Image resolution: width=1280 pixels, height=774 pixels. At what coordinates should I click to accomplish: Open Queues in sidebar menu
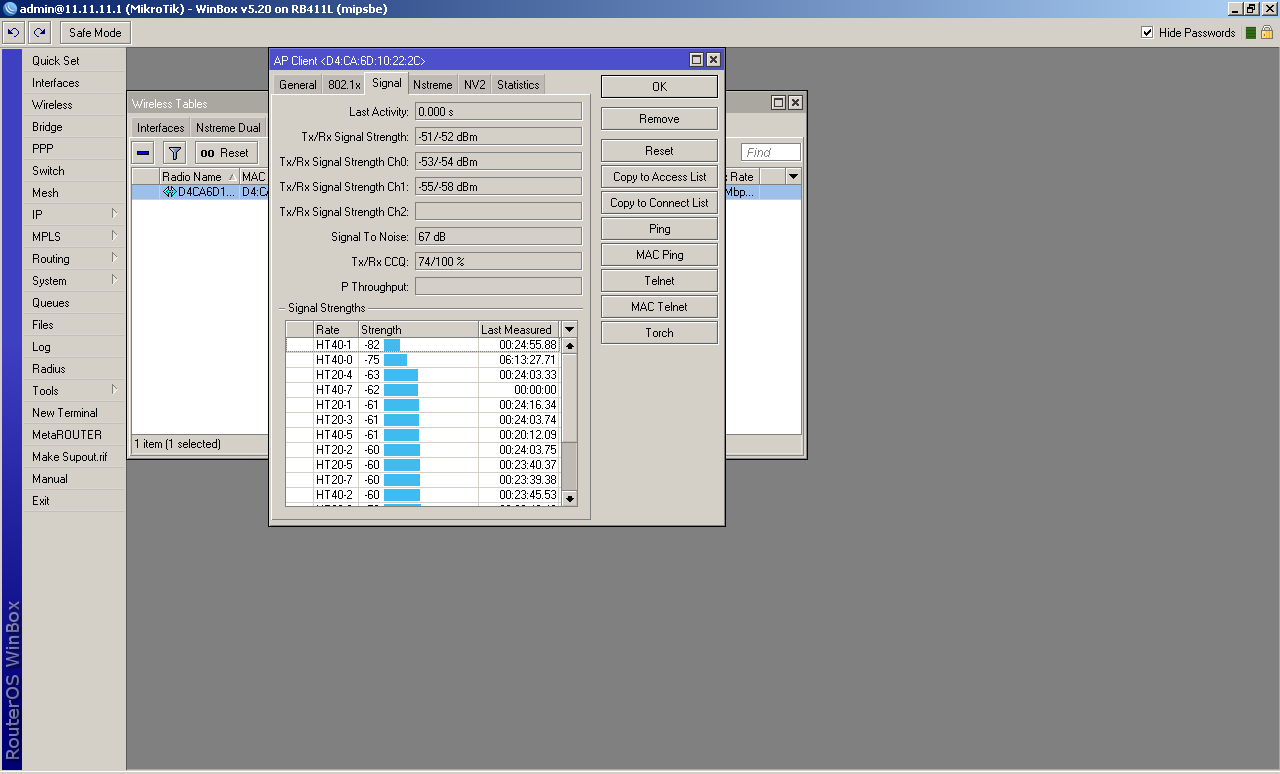(74, 303)
